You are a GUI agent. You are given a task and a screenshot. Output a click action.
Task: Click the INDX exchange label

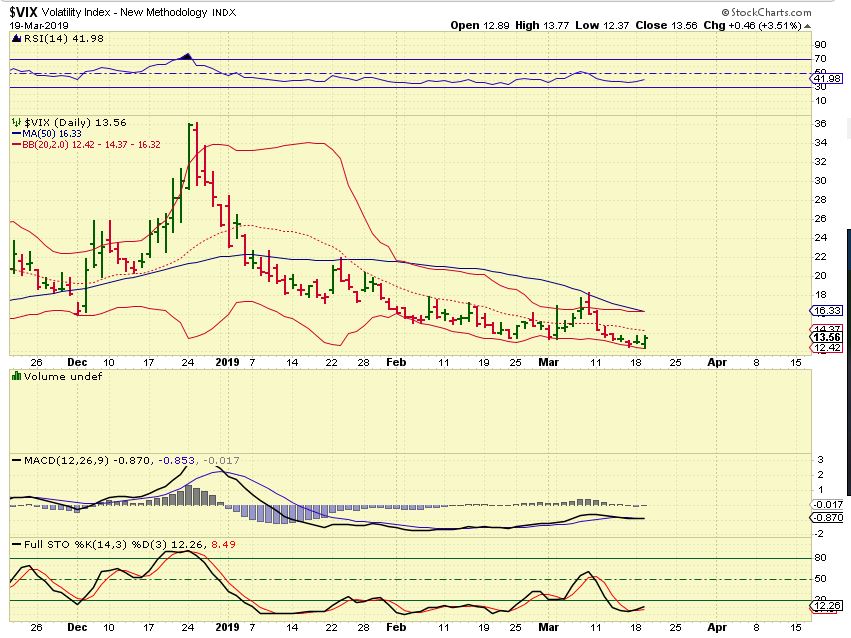pos(224,12)
